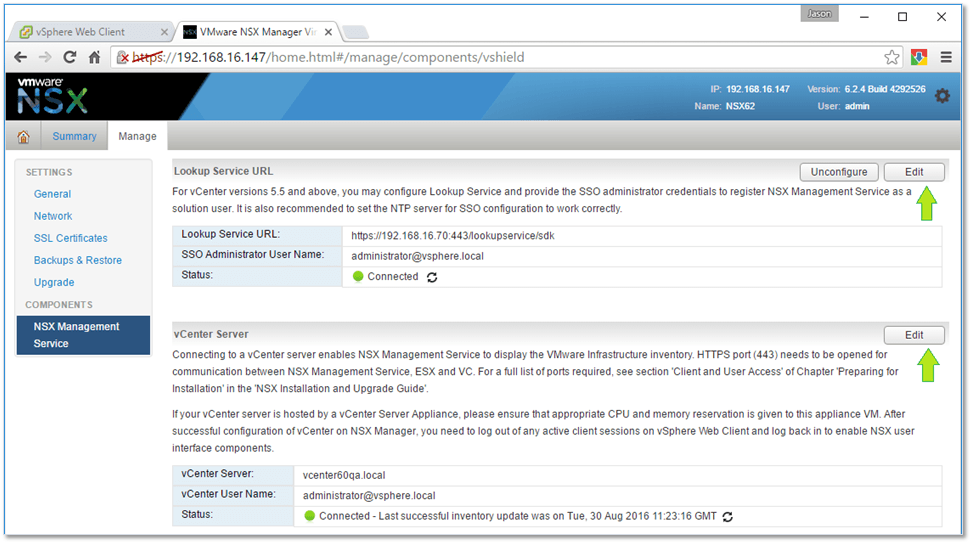
Task: Open the NSX settings gear icon
Action: point(942,96)
